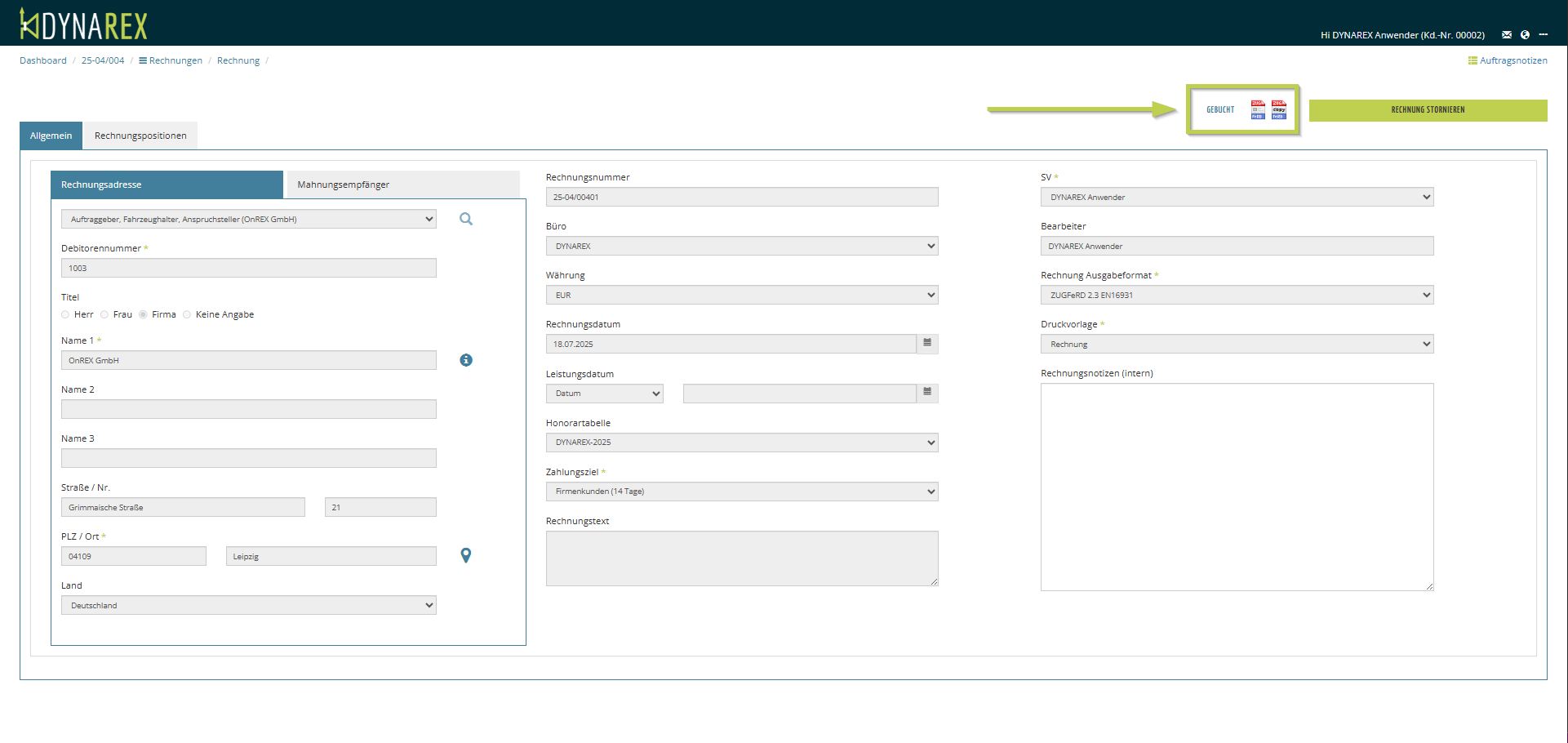Click the map pin icon beside Ort field
The height and width of the screenshot is (743, 1568).
(466, 555)
